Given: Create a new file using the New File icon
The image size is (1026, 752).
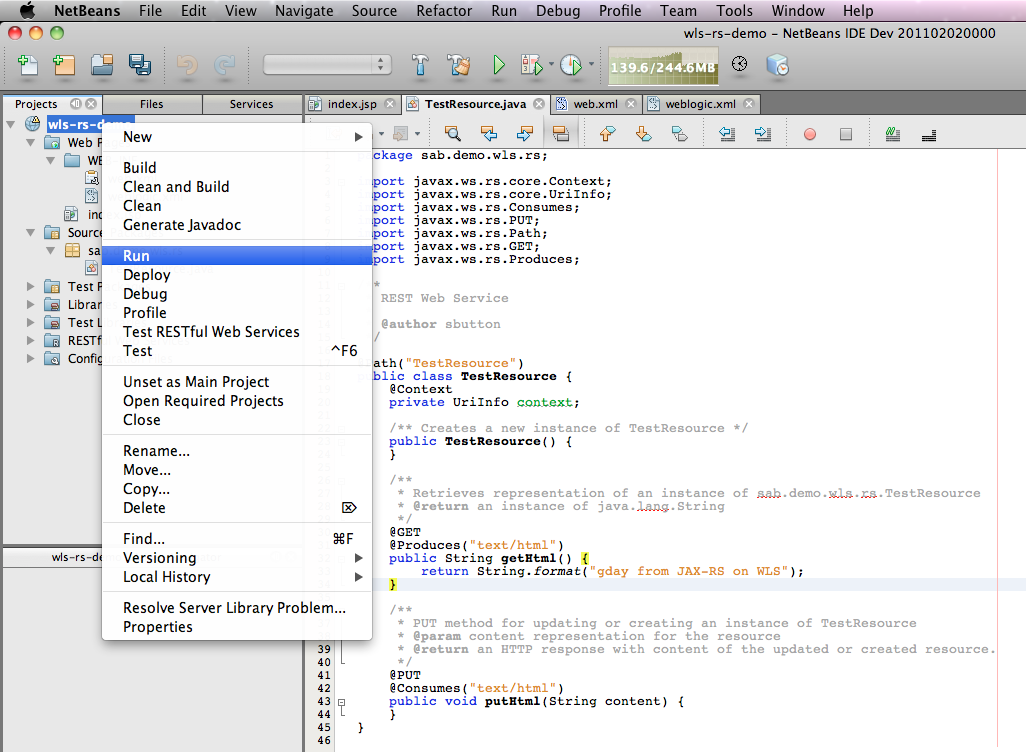Looking at the screenshot, I should coord(24,64).
